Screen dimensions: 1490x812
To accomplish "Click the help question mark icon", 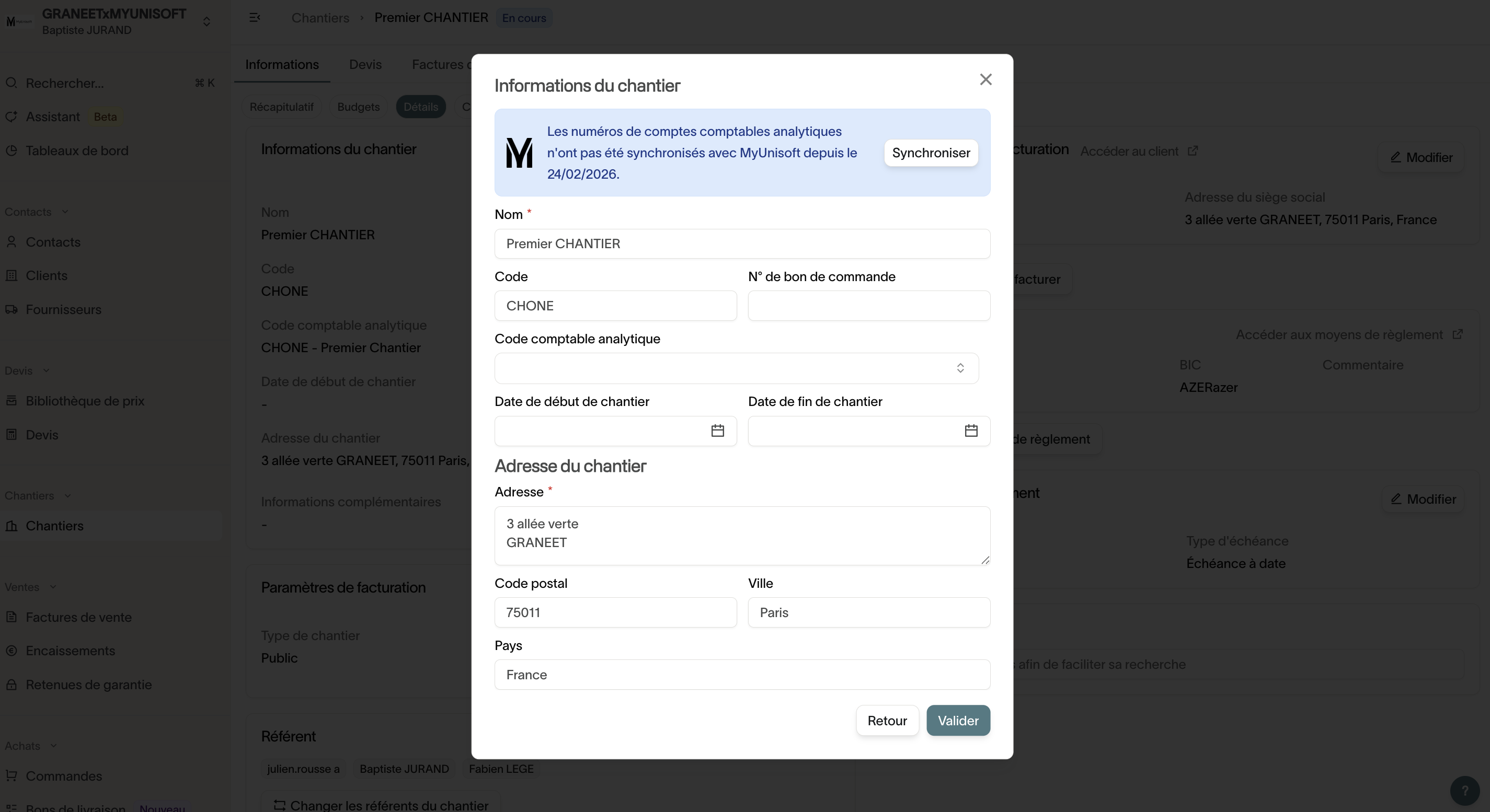I will point(1464,790).
